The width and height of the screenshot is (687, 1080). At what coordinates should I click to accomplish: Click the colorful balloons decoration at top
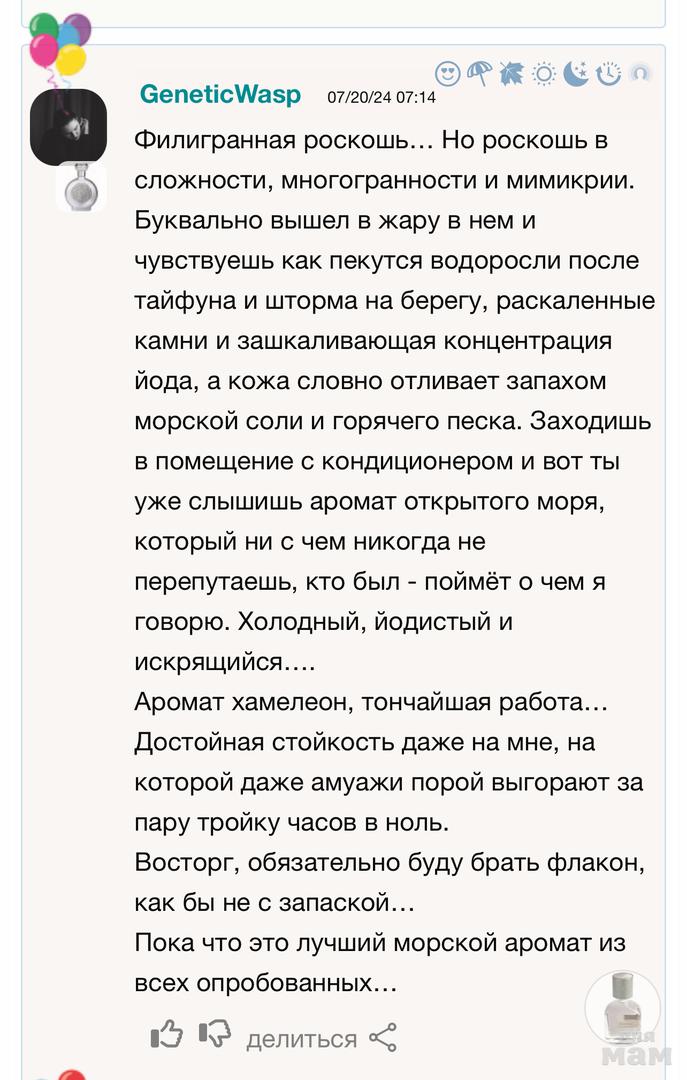pos(59,42)
